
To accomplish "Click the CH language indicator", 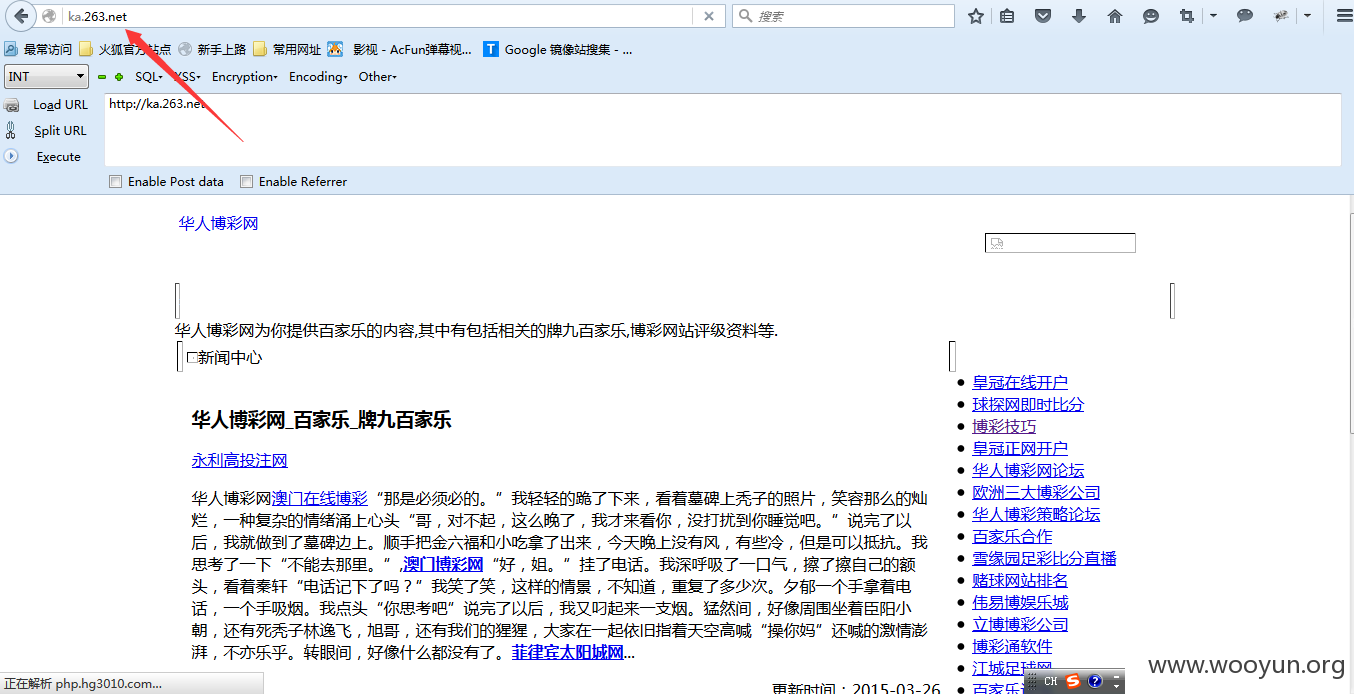I will 1051,681.
